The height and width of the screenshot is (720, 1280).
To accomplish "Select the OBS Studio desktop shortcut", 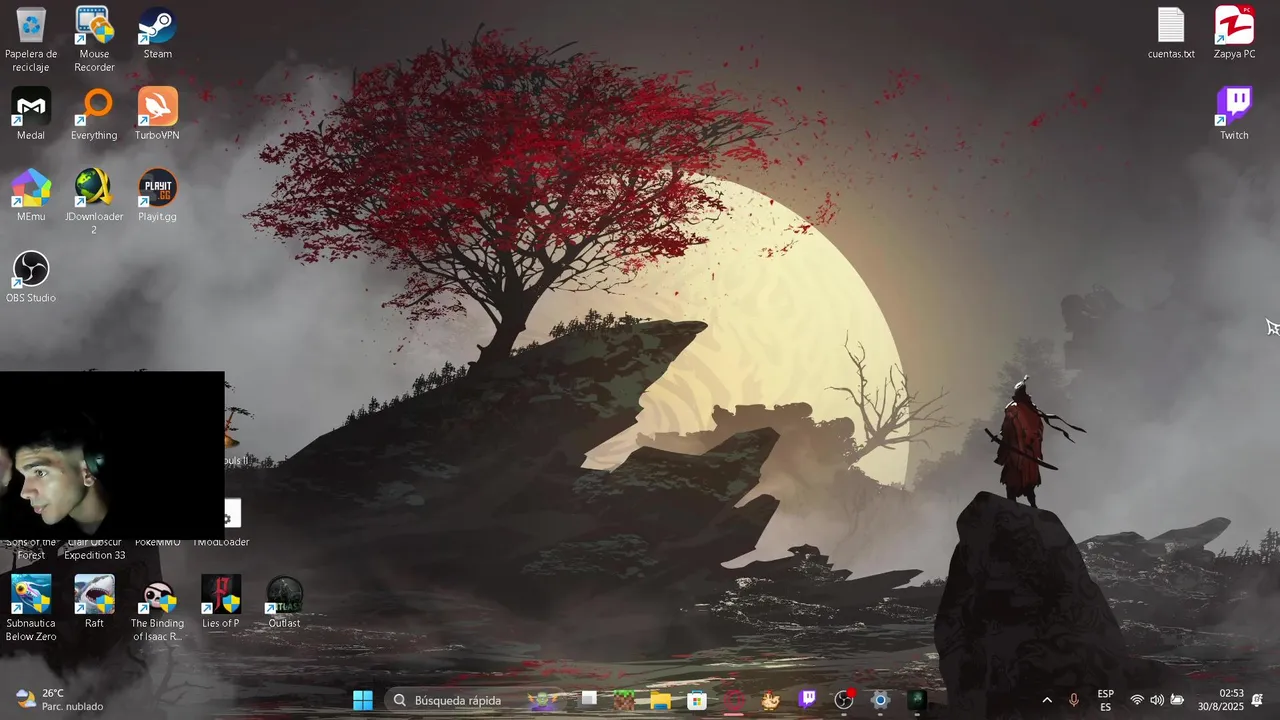I will [x=31, y=277].
